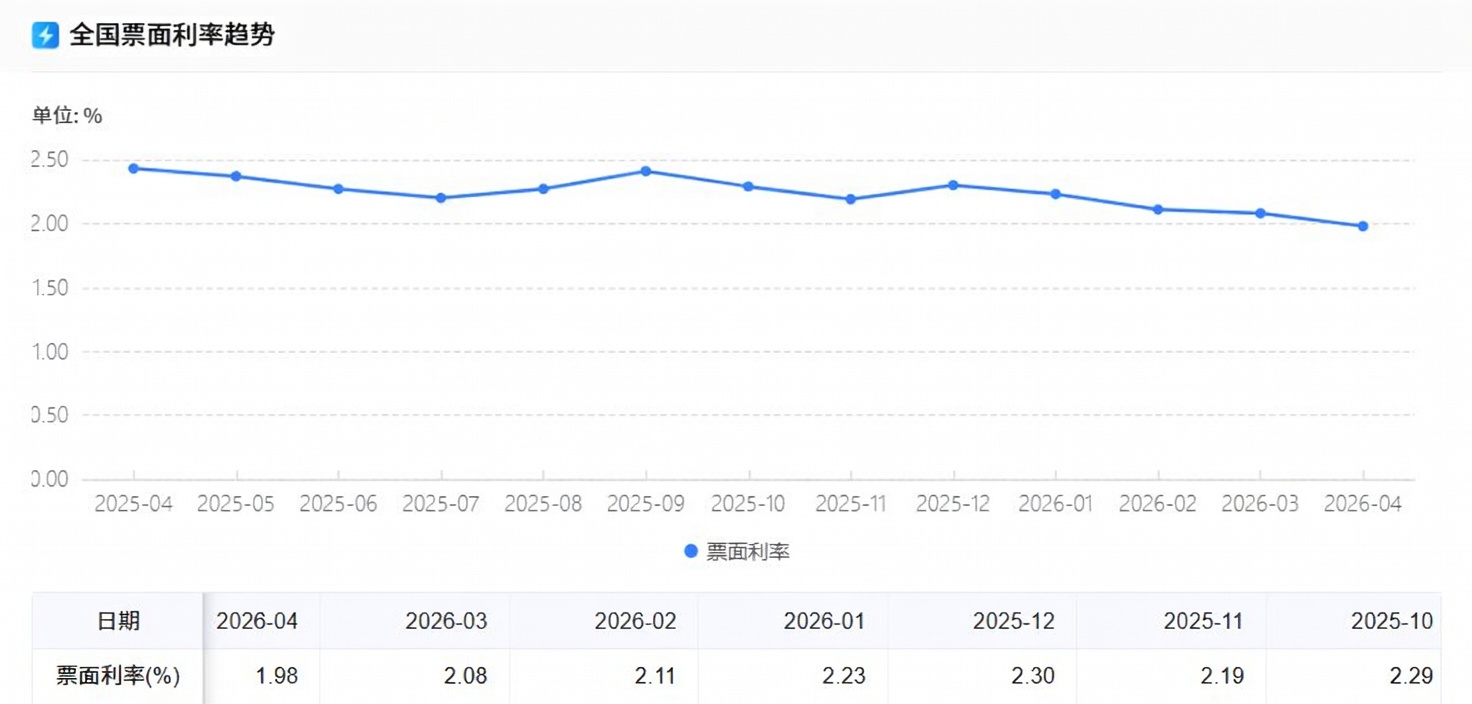Toggle the 2025-11 data point highlight
1472x704 pixels.
point(851,199)
